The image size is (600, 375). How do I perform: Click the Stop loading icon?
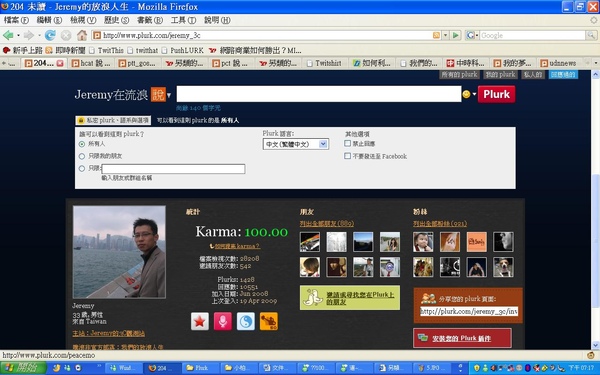click(66, 36)
